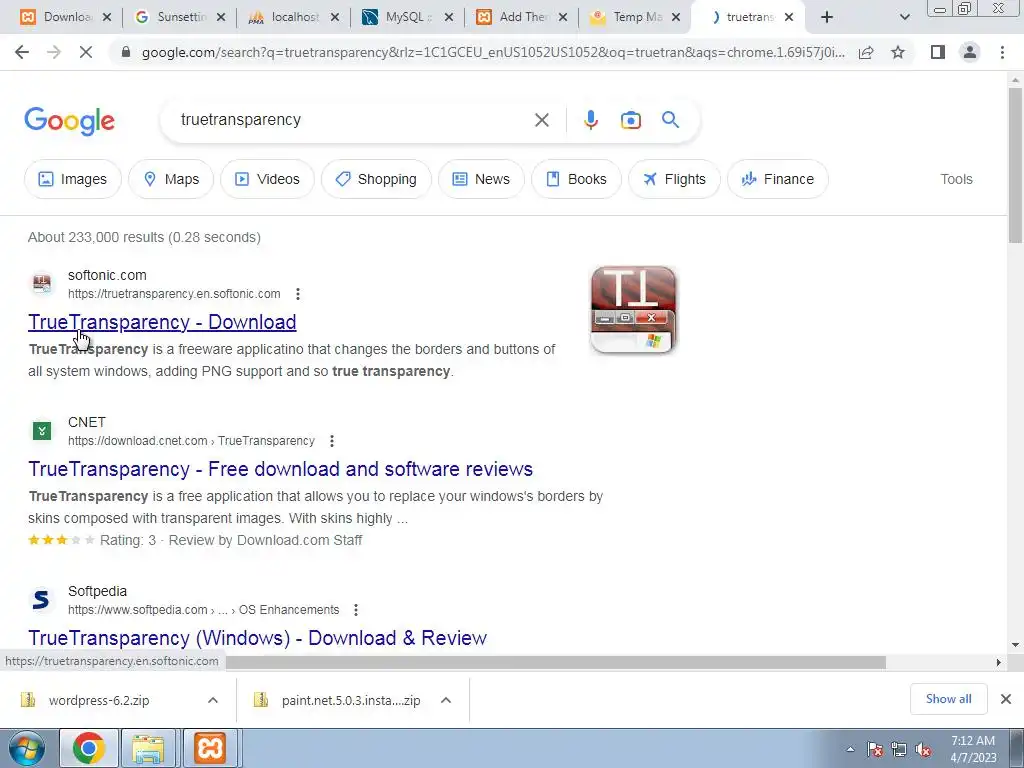
Task: Switch to the first Download tab
Action: [64, 18]
